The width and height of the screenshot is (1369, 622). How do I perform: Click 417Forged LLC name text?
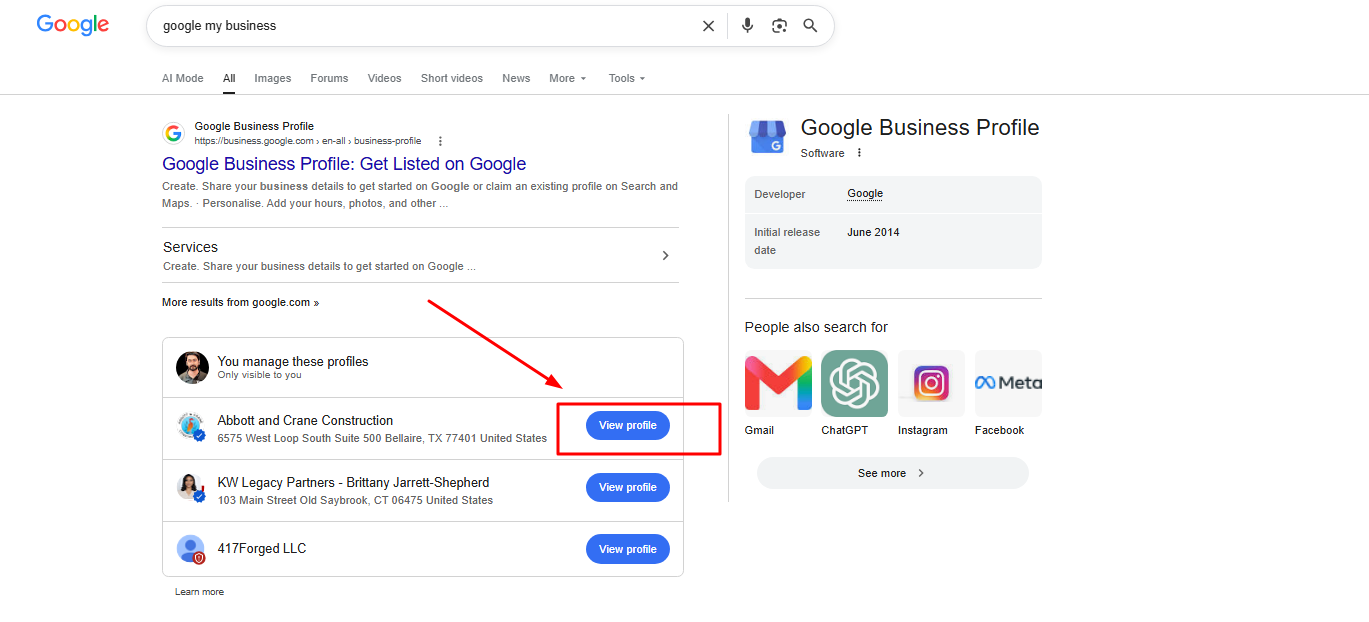(x=262, y=549)
